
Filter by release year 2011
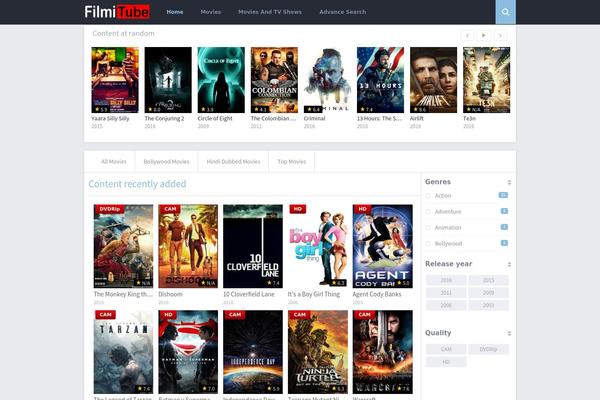446,293
